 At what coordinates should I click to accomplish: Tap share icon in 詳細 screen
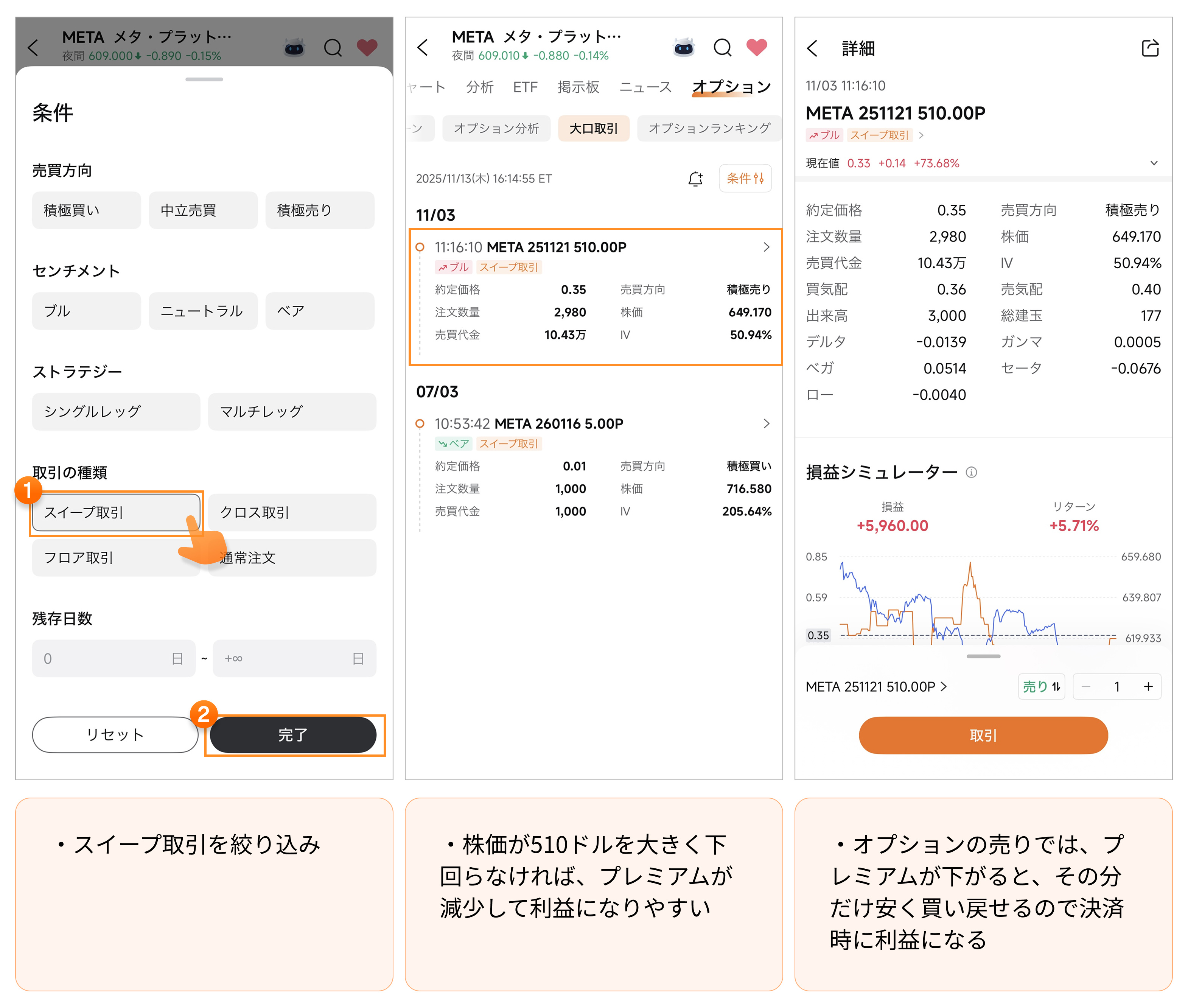point(1150,48)
